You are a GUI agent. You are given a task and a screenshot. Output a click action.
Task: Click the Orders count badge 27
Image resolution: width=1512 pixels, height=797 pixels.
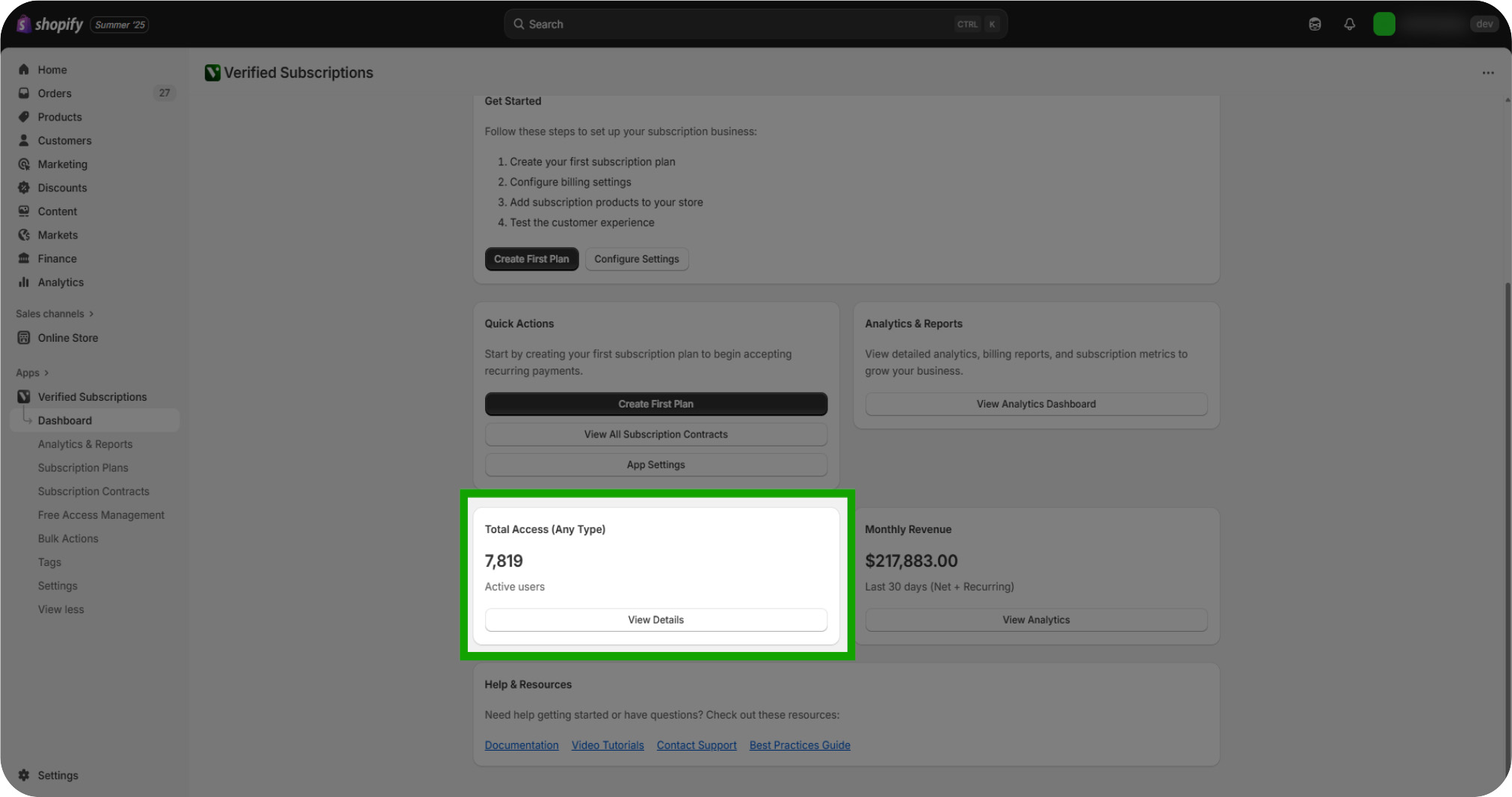tap(164, 93)
